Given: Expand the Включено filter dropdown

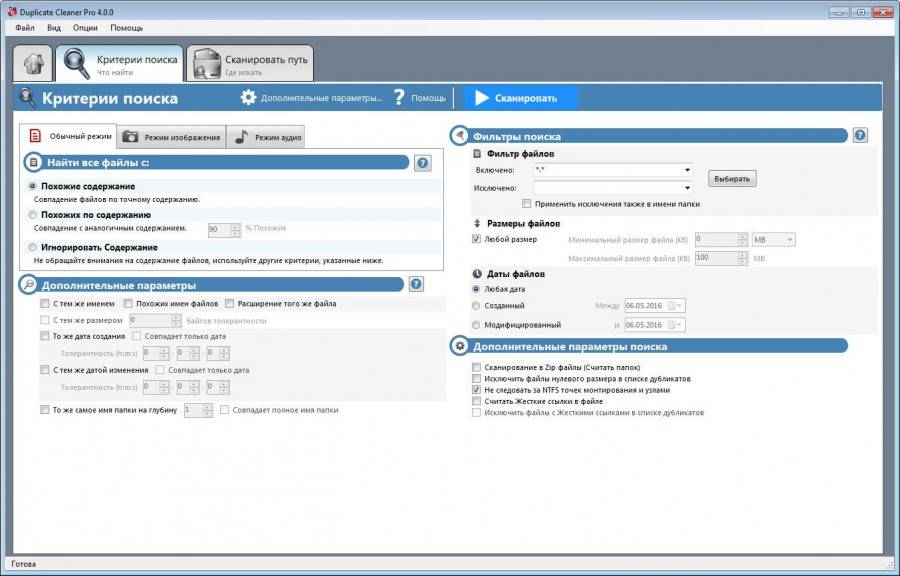Looking at the screenshot, I should coord(687,171).
